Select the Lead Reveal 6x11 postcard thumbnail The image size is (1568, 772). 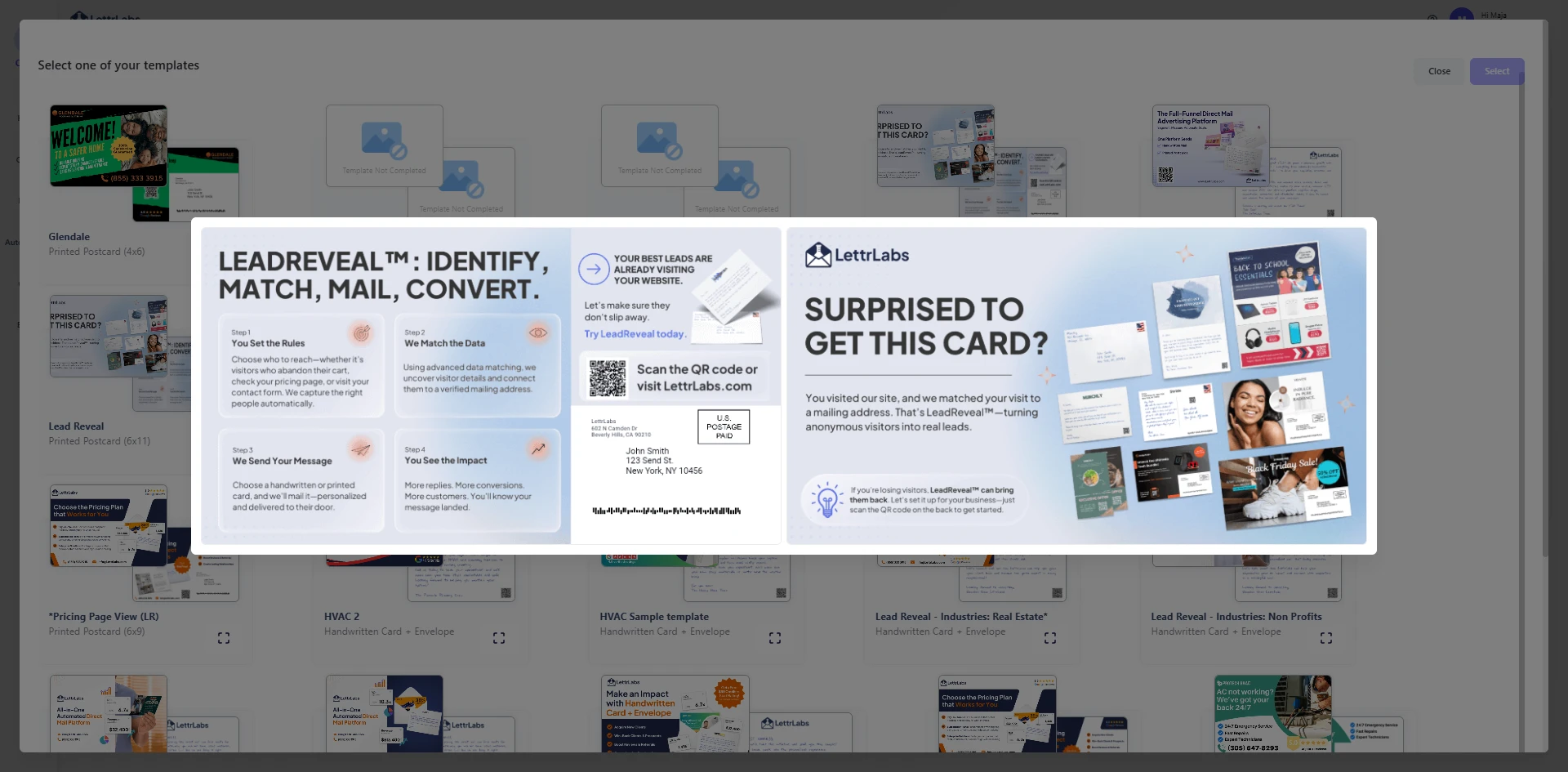pos(109,336)
